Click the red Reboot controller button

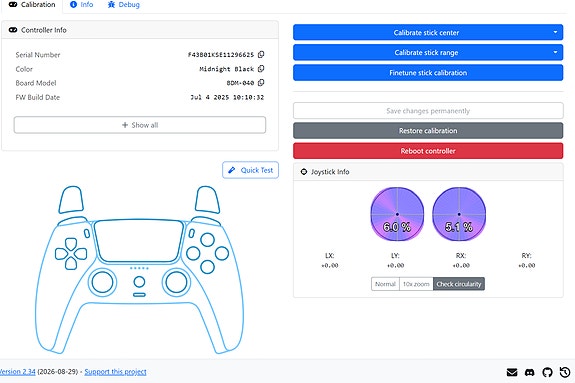point(428,151)
